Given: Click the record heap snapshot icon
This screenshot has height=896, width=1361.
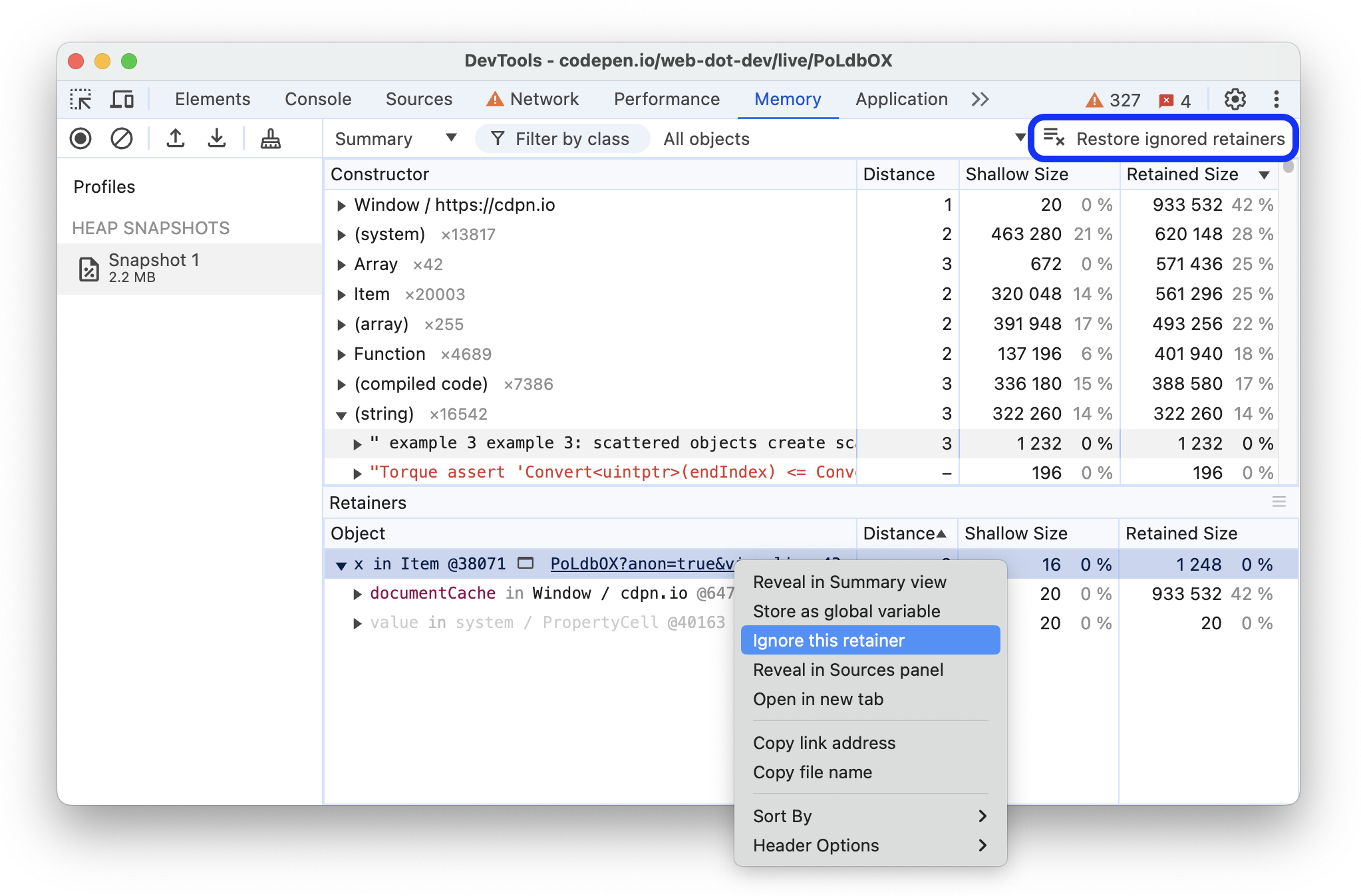Looking at the screenshot, I should 80,139.
